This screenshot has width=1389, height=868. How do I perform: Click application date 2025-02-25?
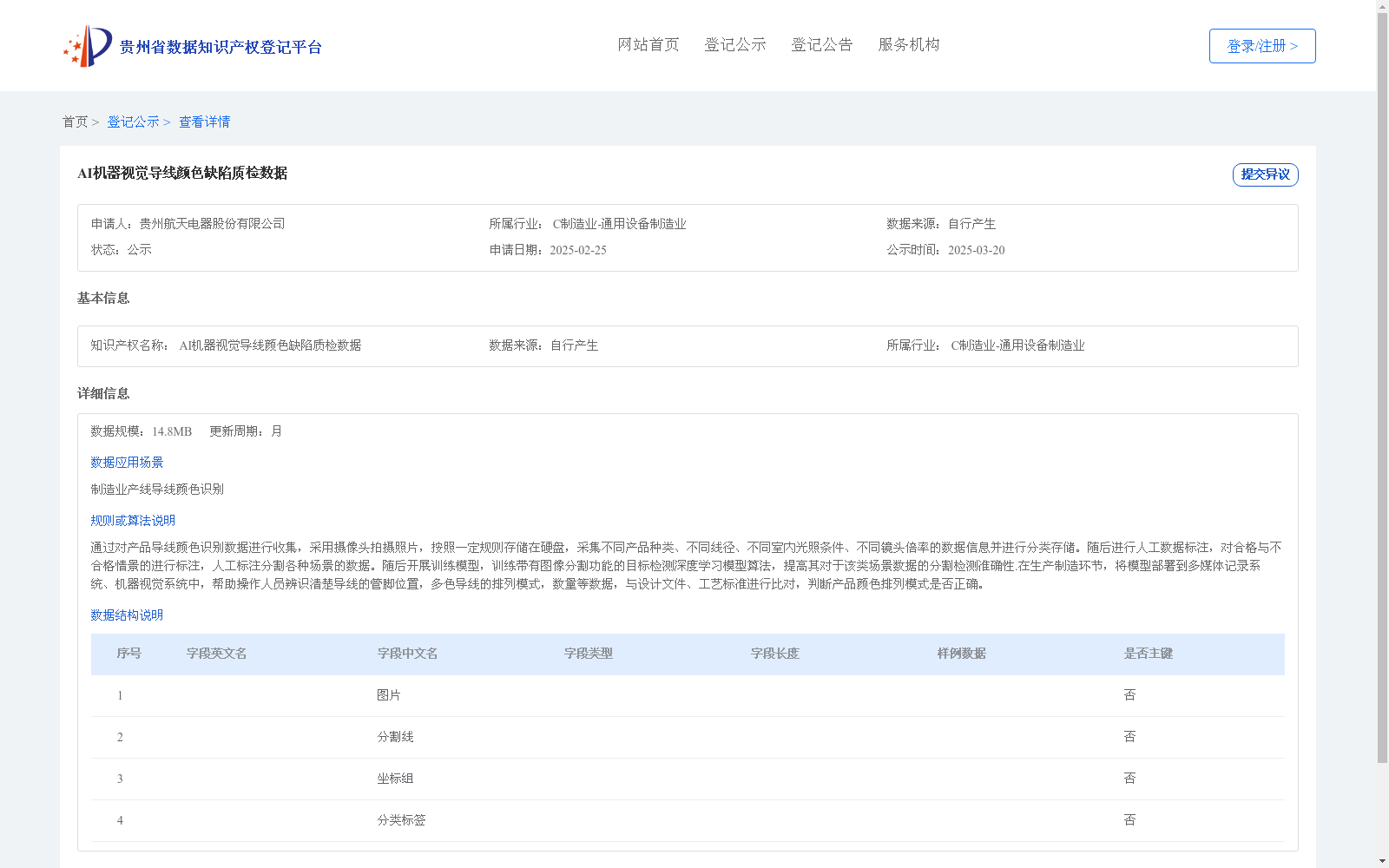[578, 250]
